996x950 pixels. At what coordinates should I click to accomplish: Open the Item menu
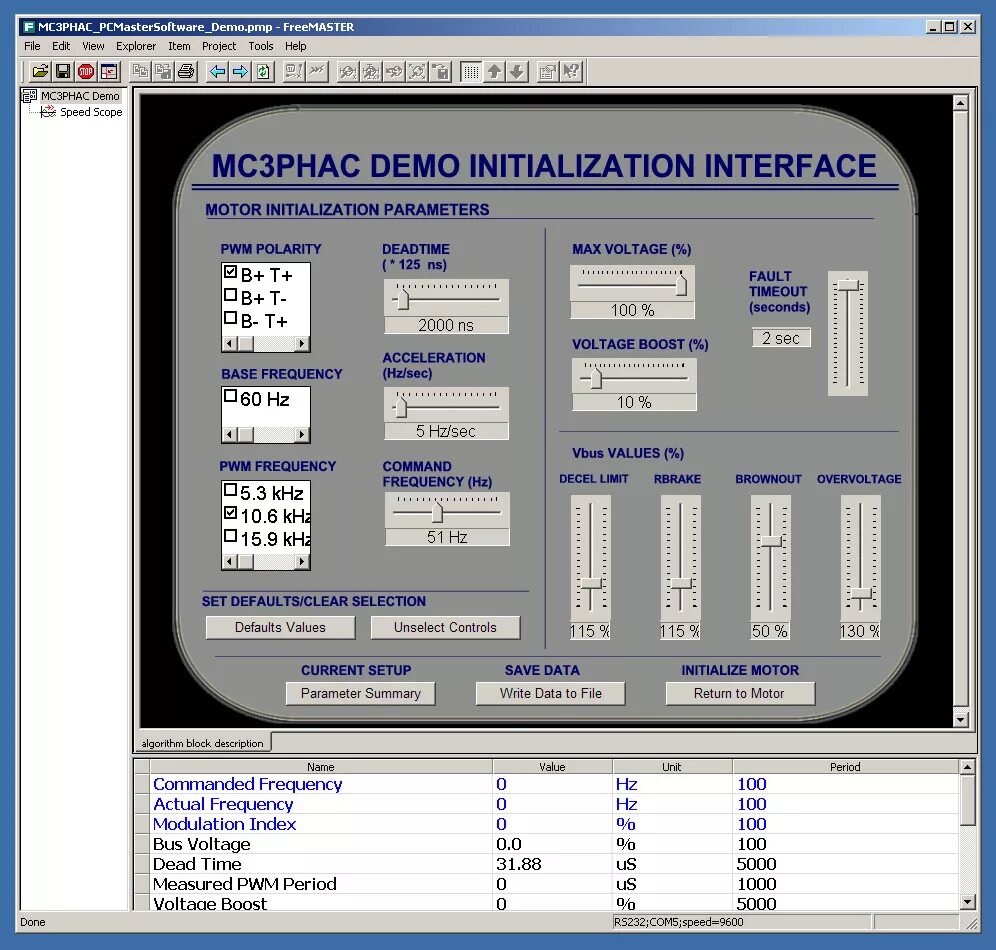[179, 46]
